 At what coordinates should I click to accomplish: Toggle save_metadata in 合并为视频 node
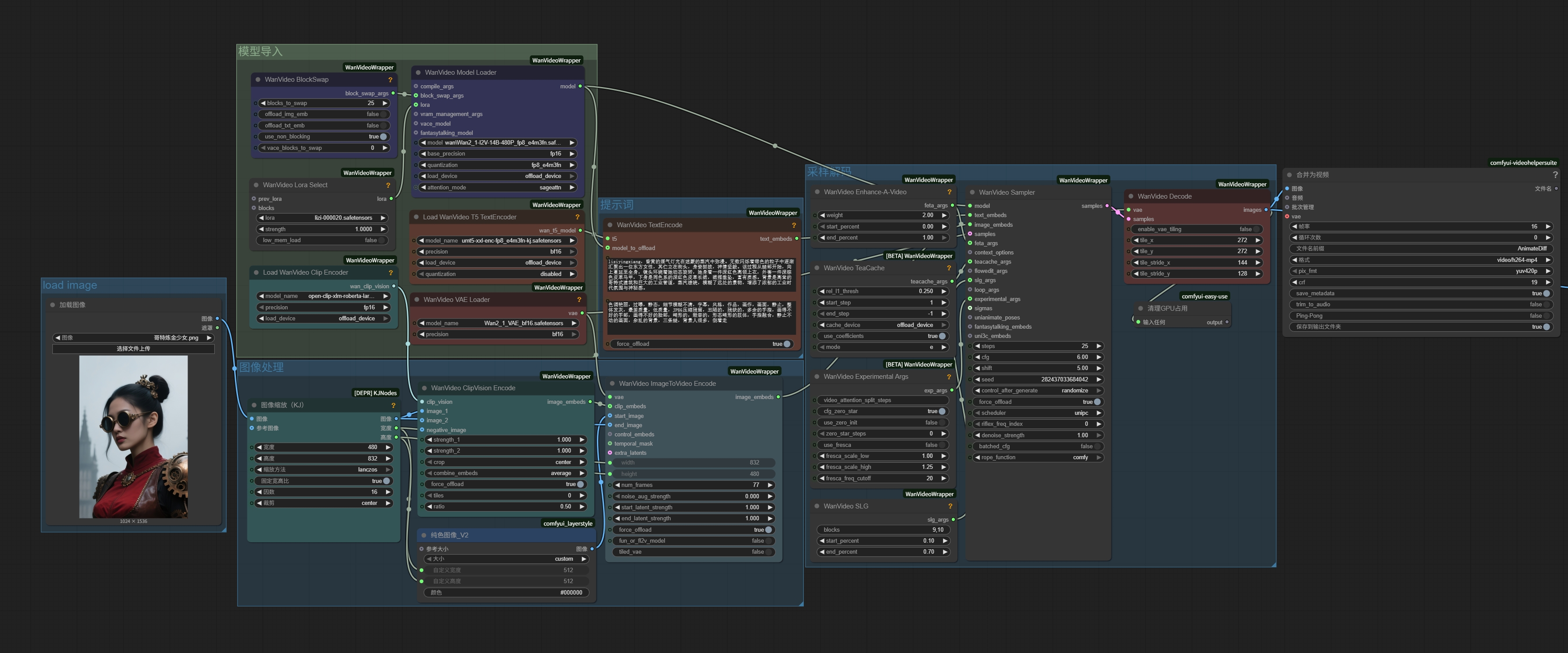[1546, 294]
